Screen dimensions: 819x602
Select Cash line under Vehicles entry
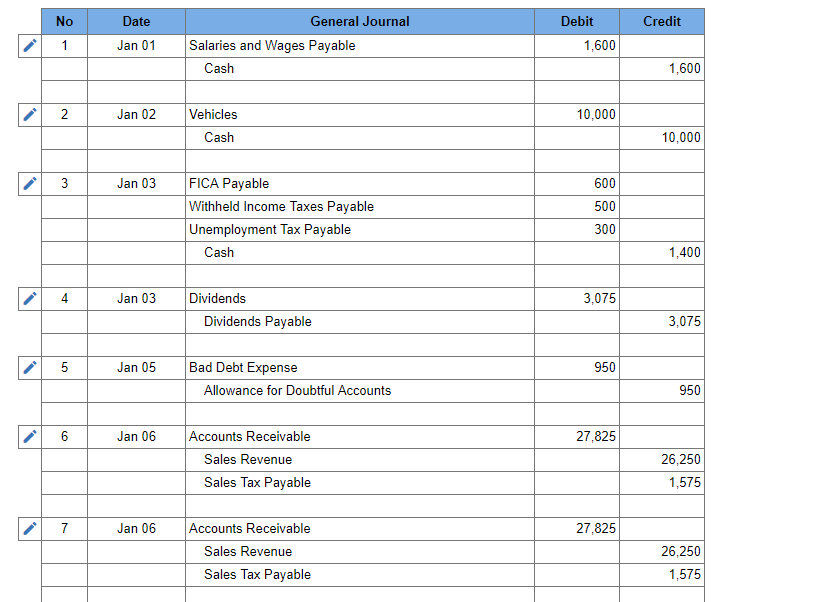pyautogui.click(x=360, y=138)
